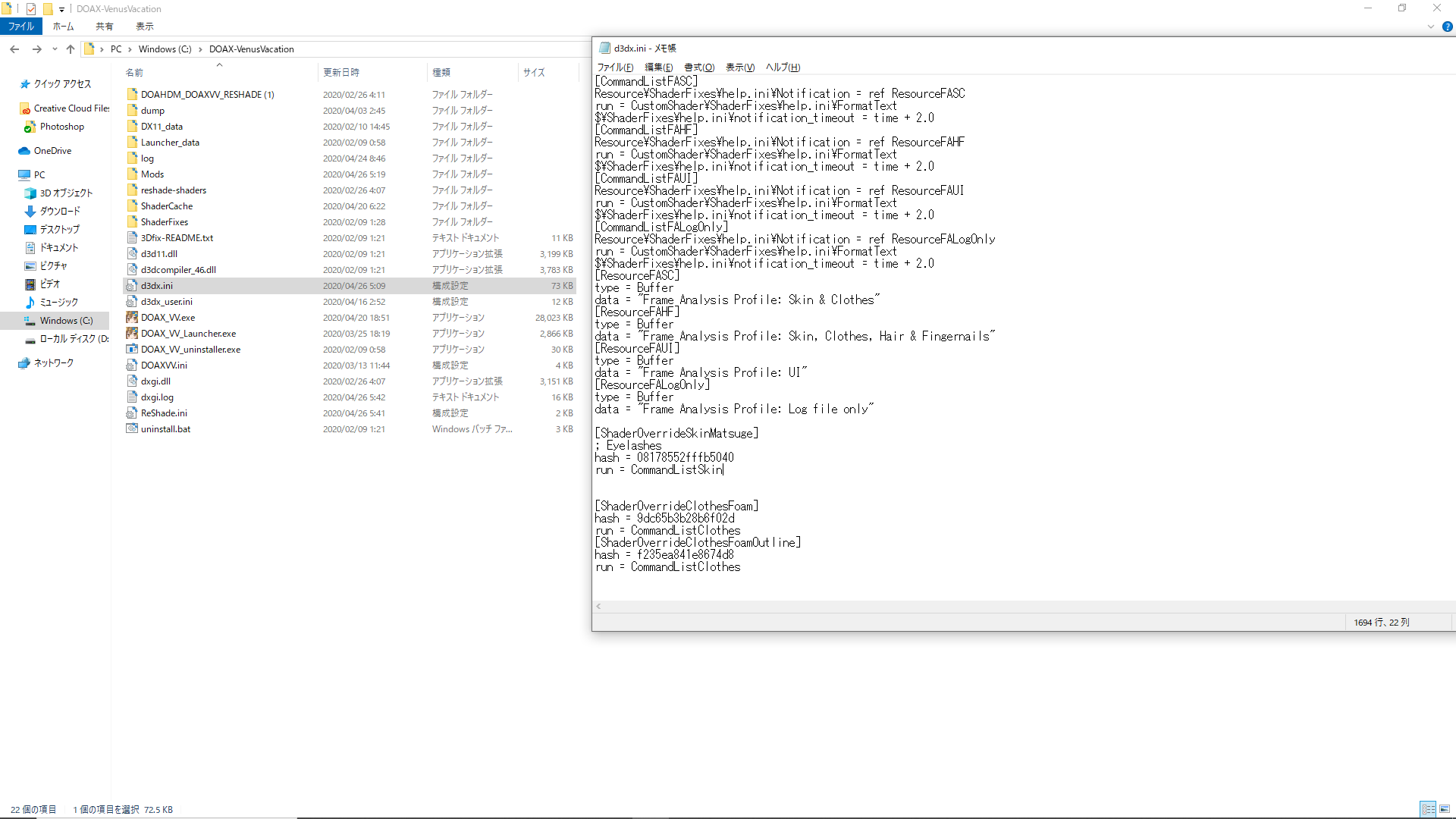Select the reshade-shaders folder

click(x=174, y=190)
